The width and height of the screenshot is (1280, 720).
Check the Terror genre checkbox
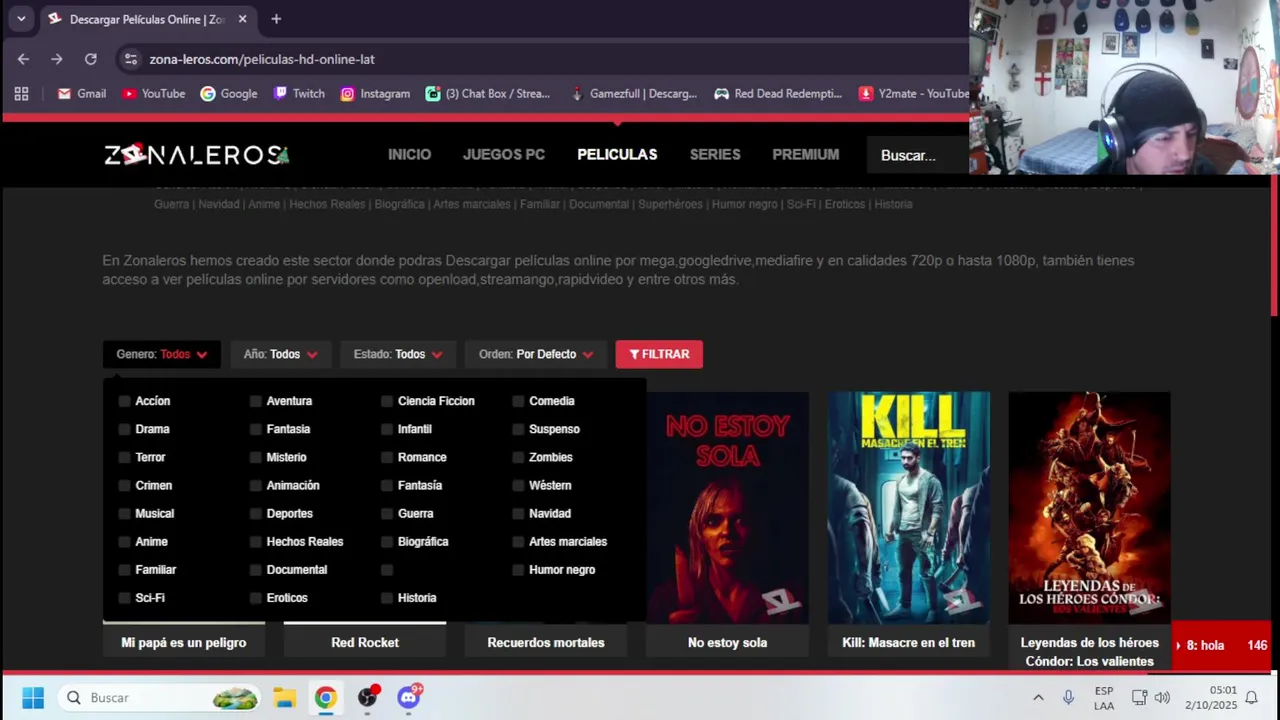click(x=124, y=457)
